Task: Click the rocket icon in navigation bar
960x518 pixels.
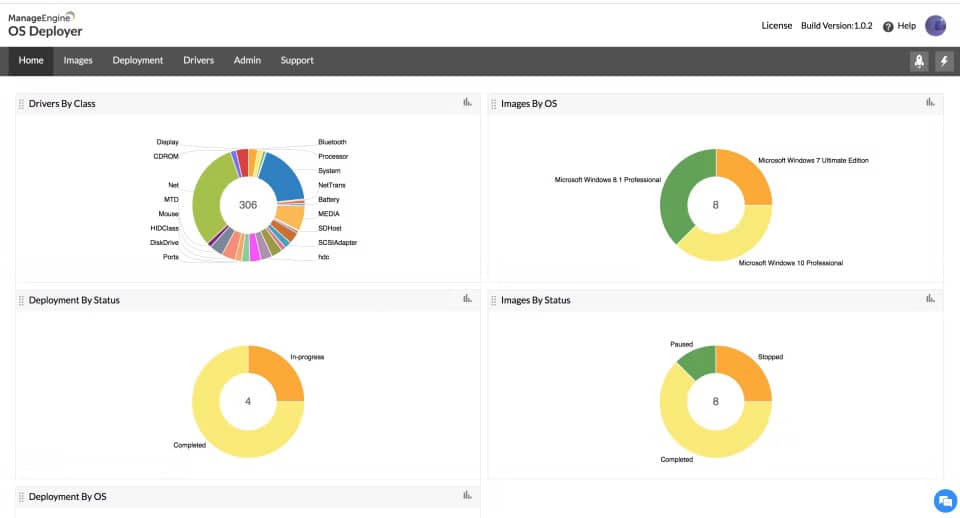Action: (919, 61)
